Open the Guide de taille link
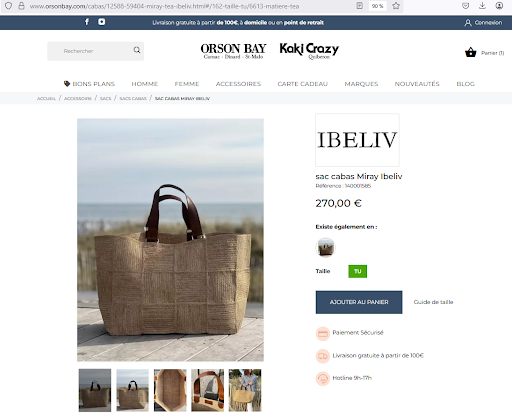512x414 pixels. tap(433, 302)
